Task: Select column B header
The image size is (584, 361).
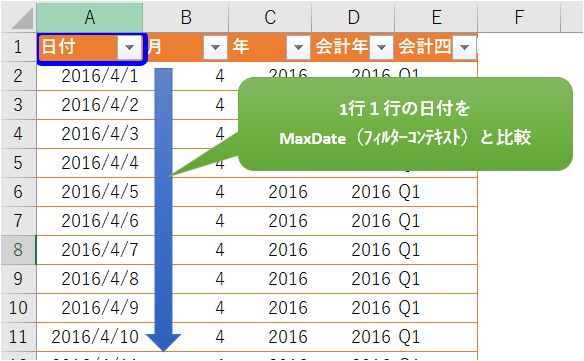Action: coord(186,17)
